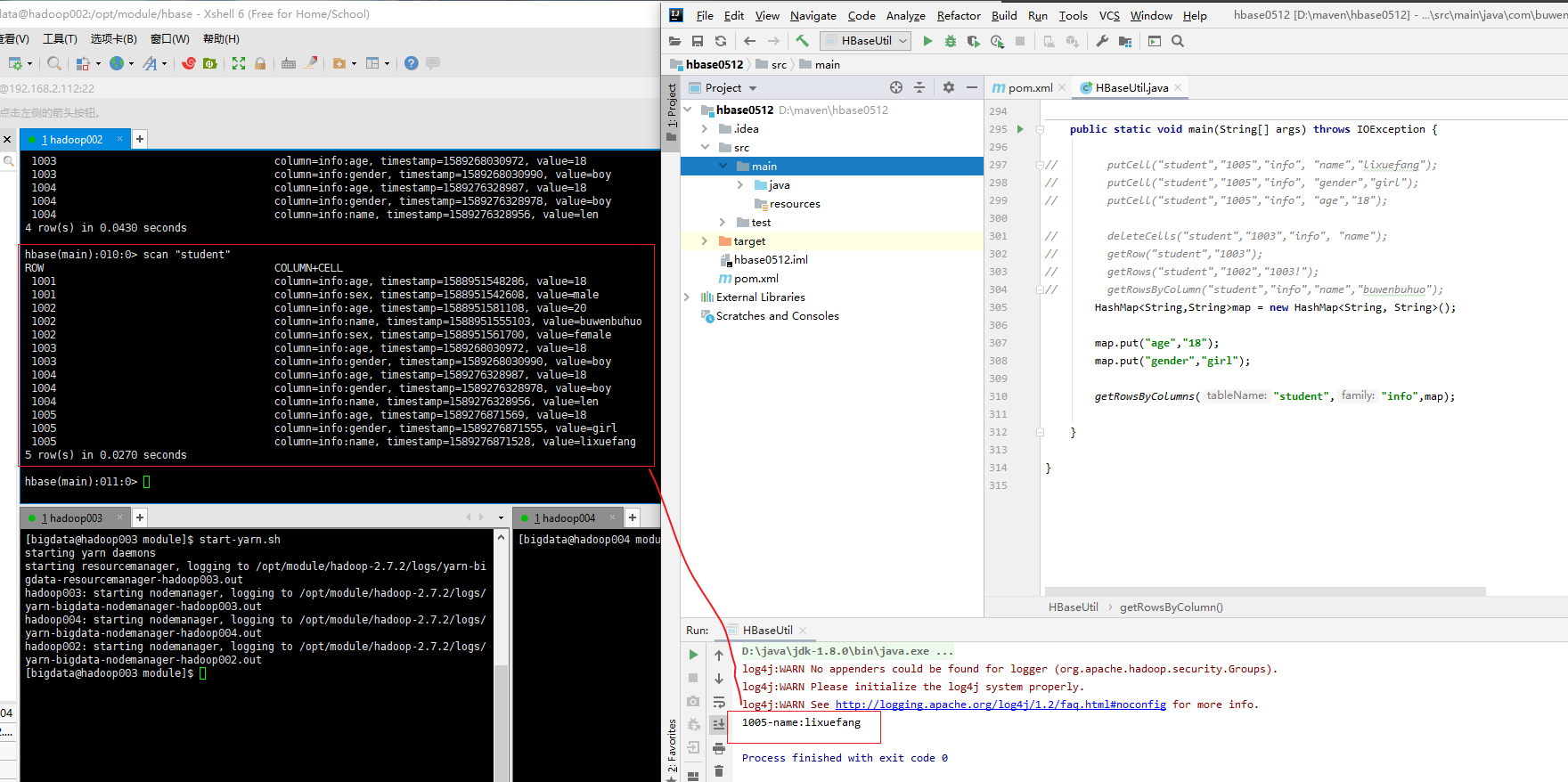The width and height of the screenshot is (1568, 782).
Task: Click the Down stack trace arrow in Run panel
Action: tap(719, 678)
